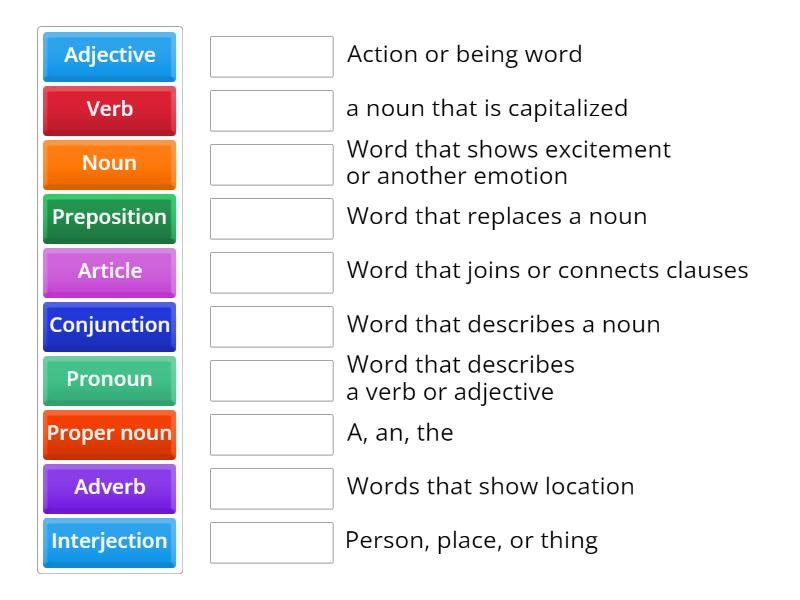Viewport: 800px width, 600px height.
Task: Click the box beside 'Word that joins or connects clauses'
Action: (x=272, y=272)
